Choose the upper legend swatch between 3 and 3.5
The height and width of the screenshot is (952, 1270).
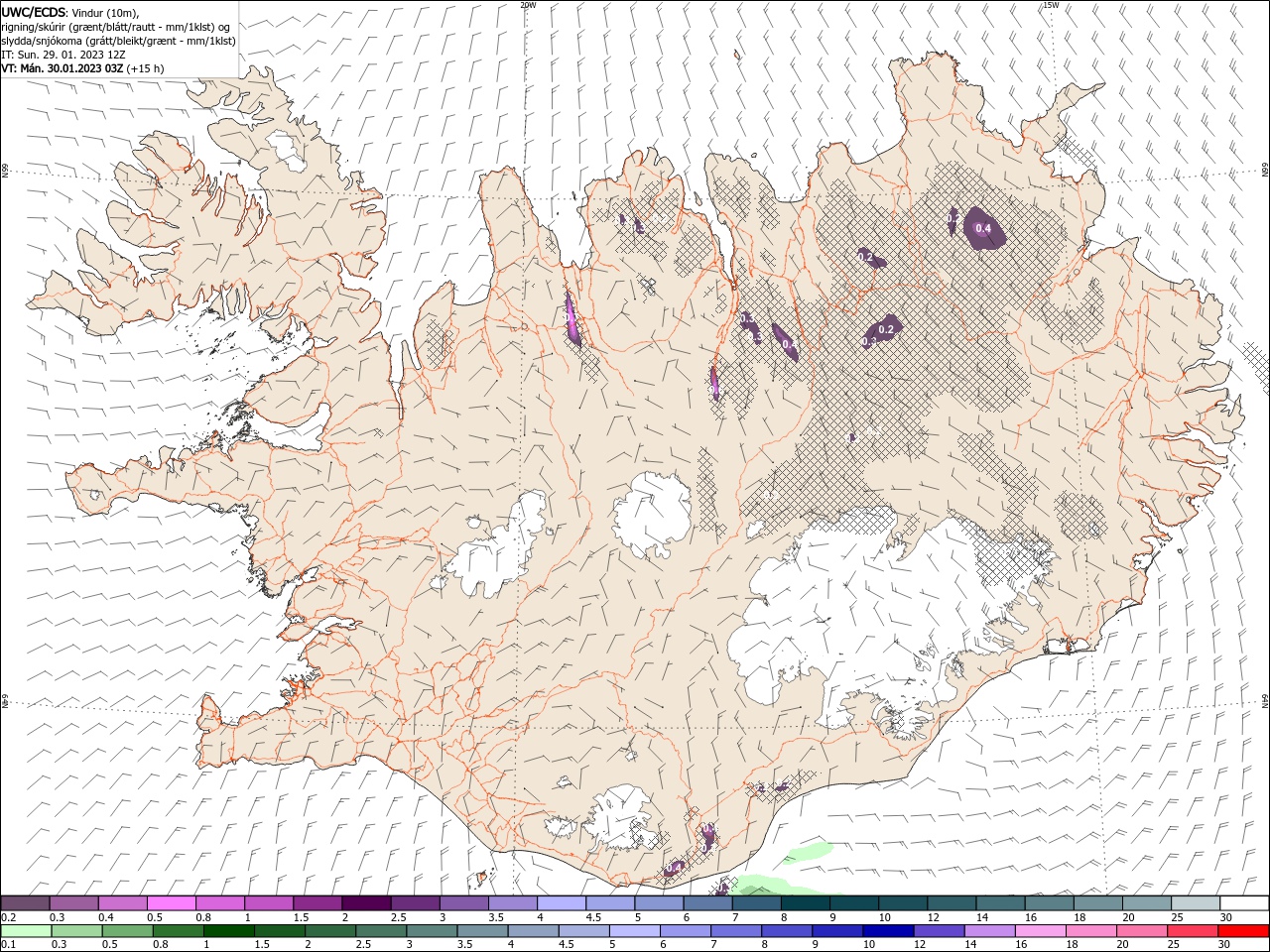pos(463,903)
